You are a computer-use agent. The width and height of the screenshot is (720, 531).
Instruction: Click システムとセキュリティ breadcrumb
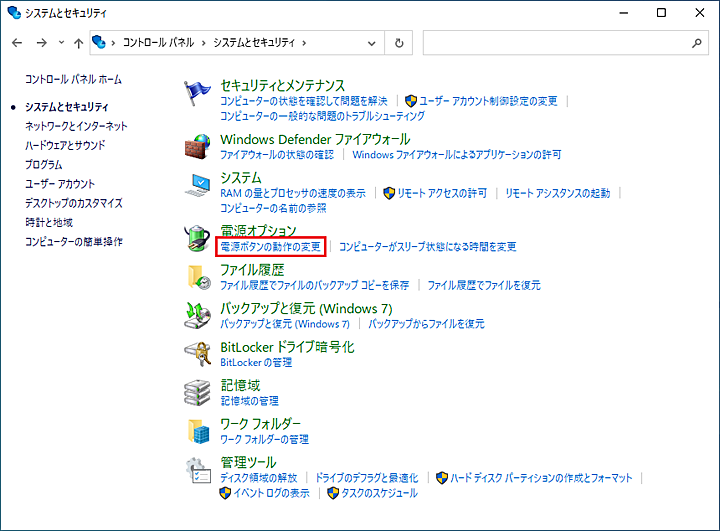click(x=254, y=43)
